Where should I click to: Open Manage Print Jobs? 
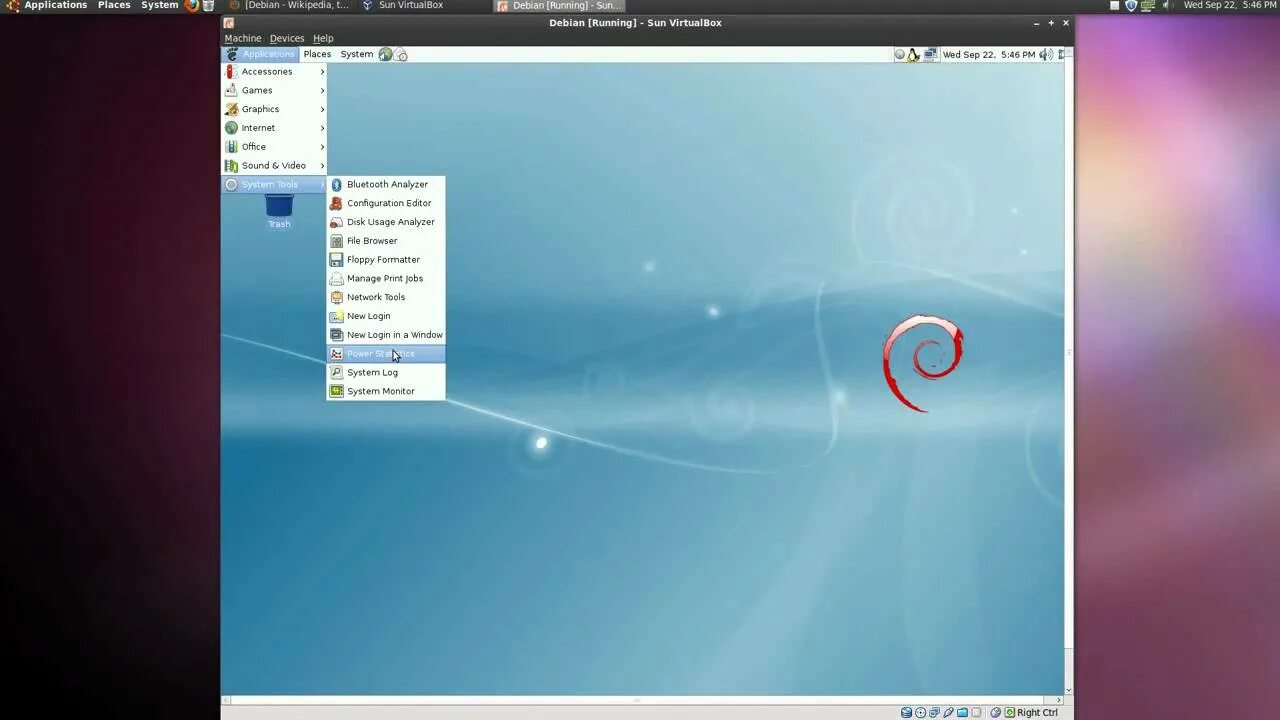386,278
